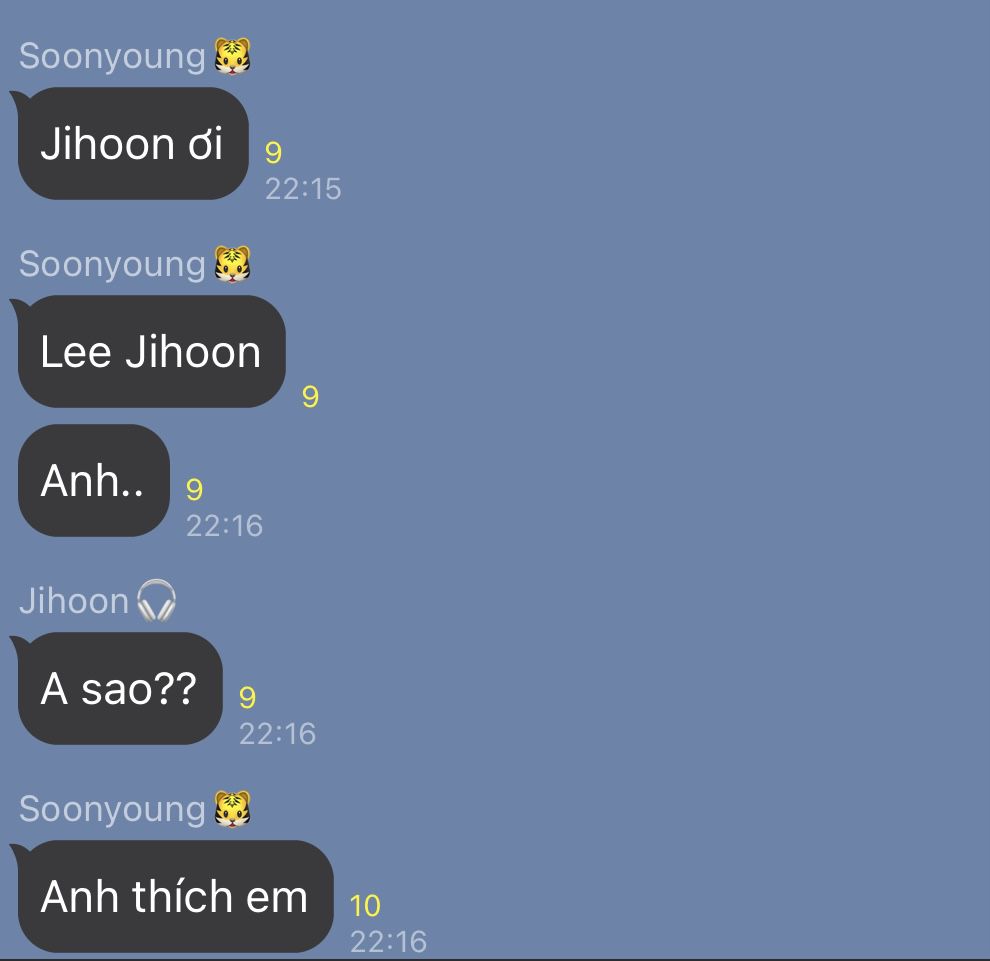Image resolution: width=990 pixels, height=961 pixels.
Task: Open Soonyoung's name above 'Lee Jihoon' message
Action: click(x=112, y=265)
